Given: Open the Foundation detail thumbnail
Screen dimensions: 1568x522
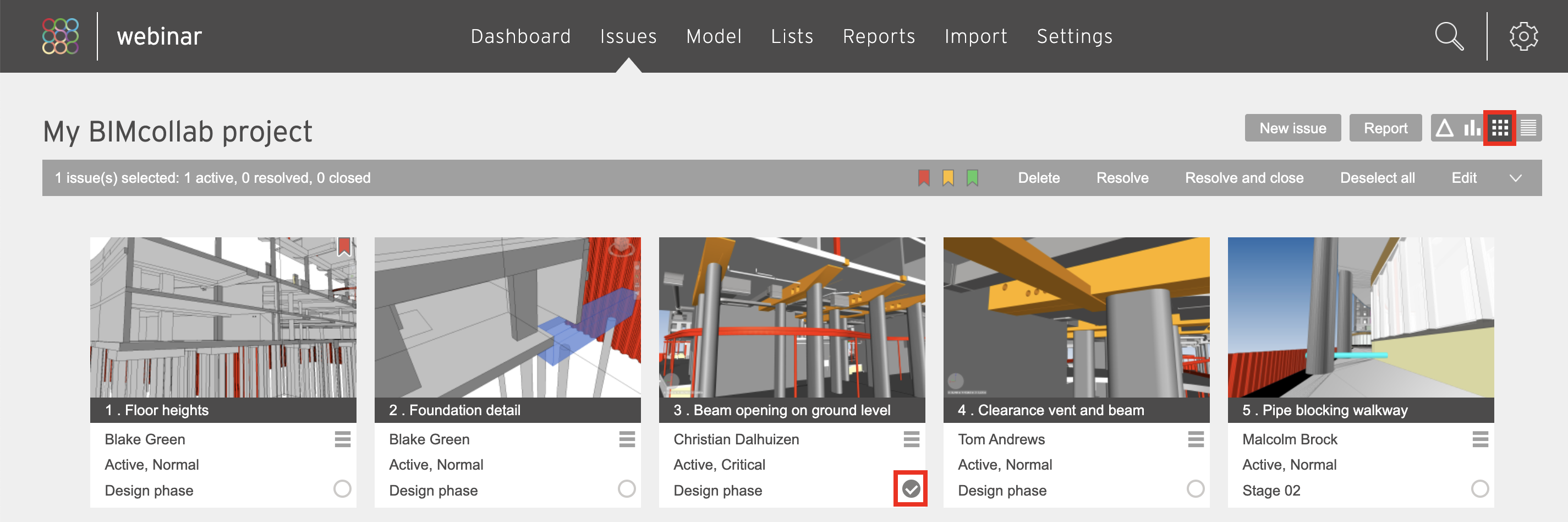Looking at the screenshot, I should tap(507, 317).
